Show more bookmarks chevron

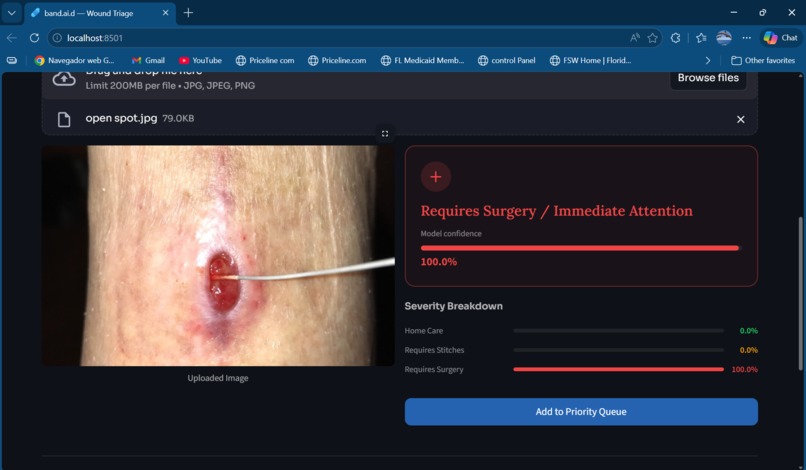(x=708, y=60)
